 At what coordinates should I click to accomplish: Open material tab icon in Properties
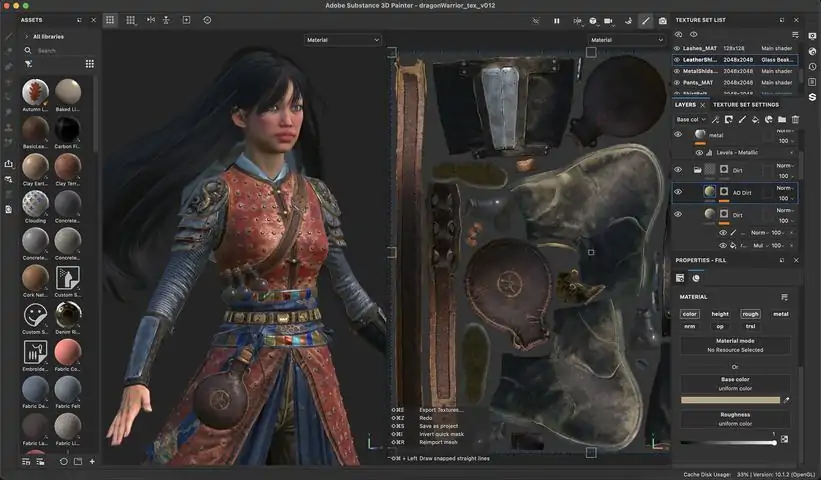[x=696, y=278]
